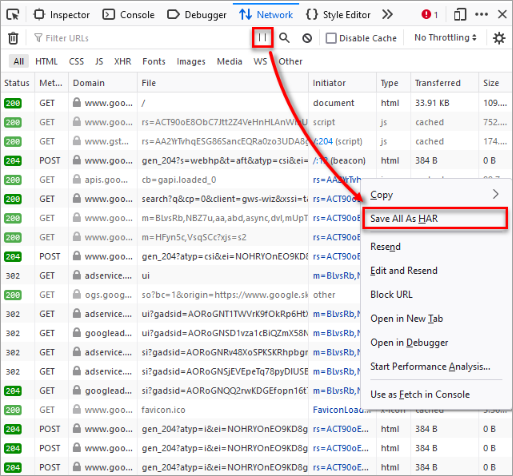Clear network log with trash icon

tap(13, 38)
